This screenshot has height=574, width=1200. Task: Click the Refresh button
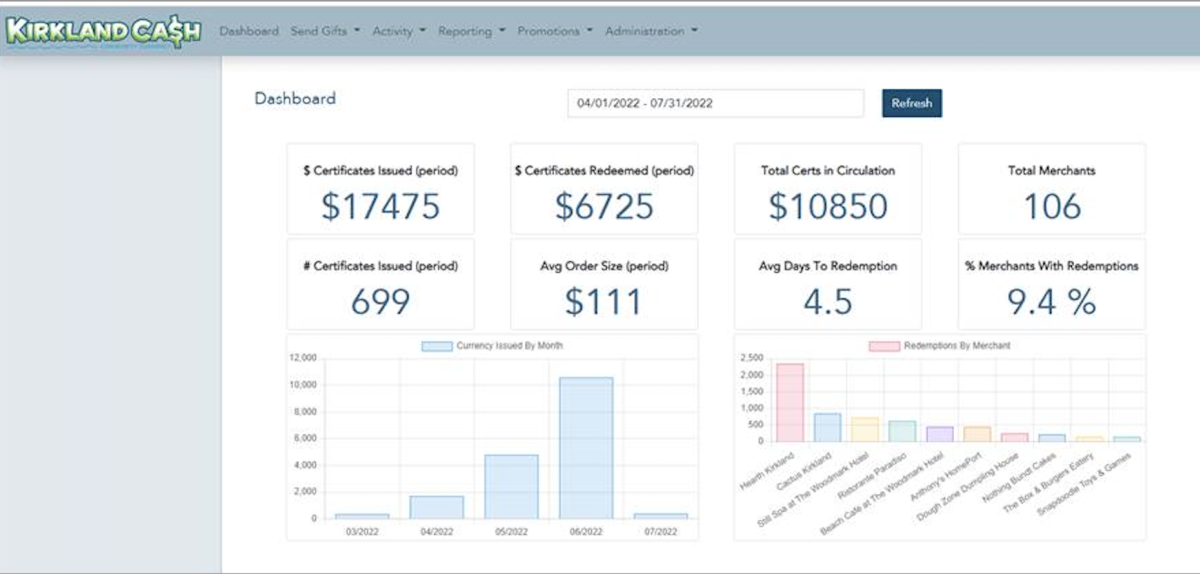click(912, 103)
